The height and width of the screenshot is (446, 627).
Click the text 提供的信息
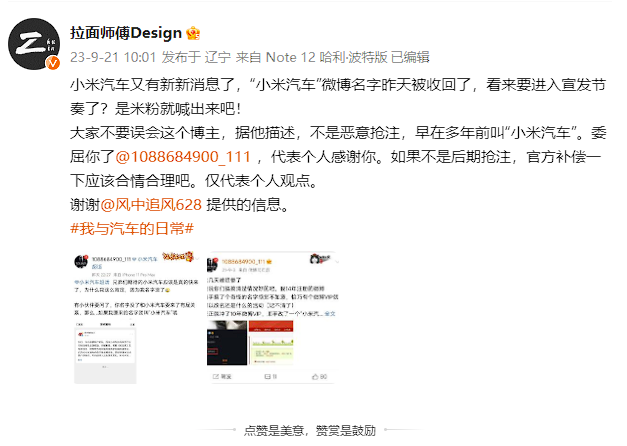[243, 205]
